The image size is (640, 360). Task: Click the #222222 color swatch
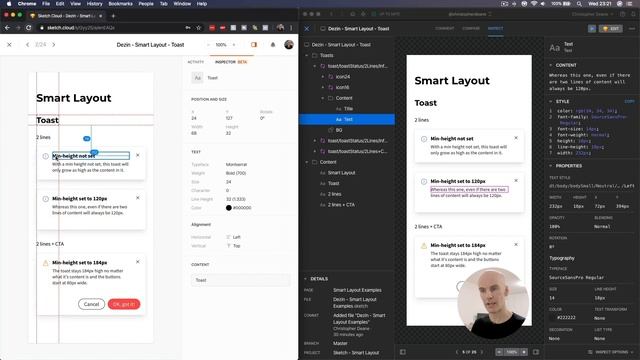pos(552,318)
